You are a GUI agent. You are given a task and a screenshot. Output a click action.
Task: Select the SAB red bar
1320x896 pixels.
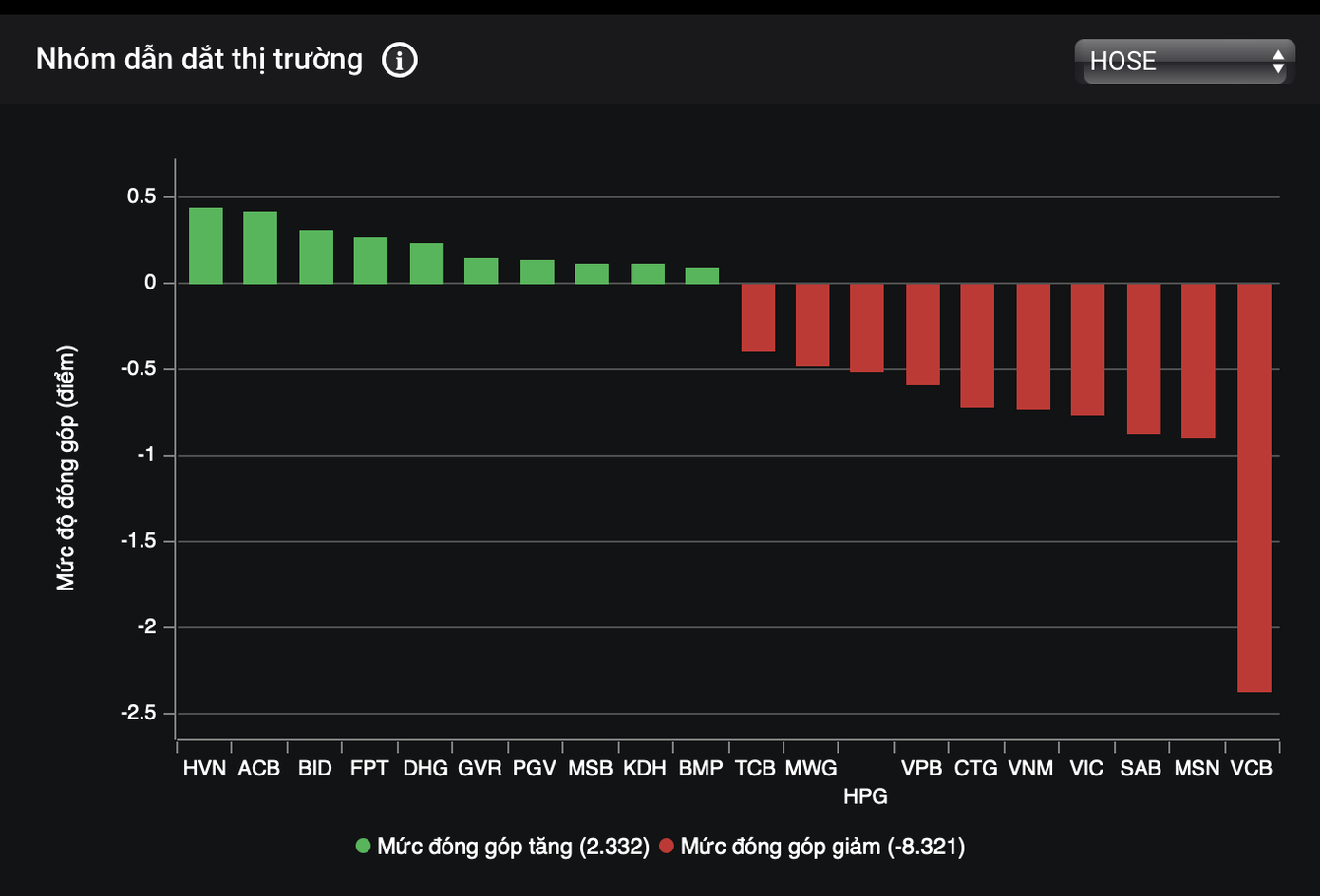[1143, 359]
